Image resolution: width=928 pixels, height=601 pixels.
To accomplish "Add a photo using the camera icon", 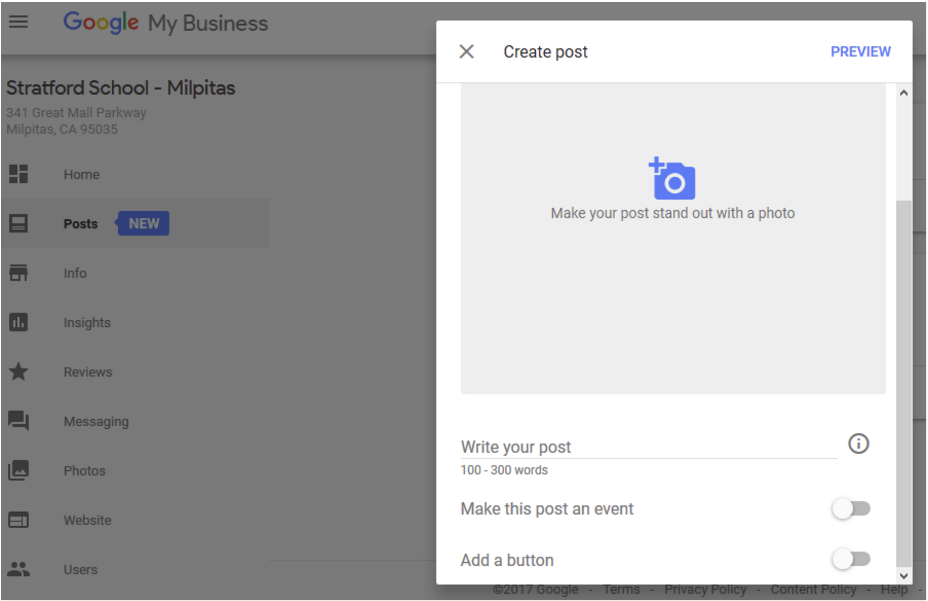I will [672, 178].
